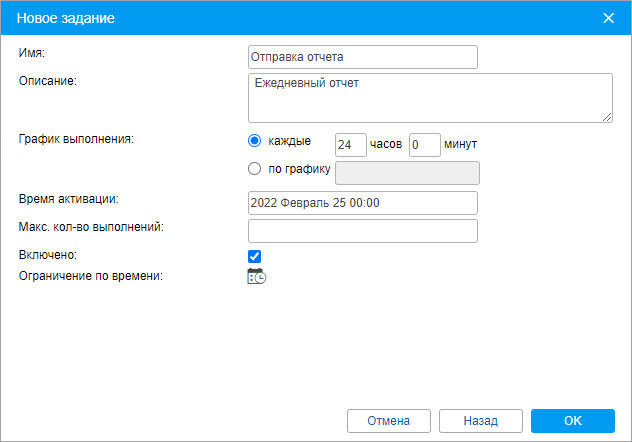Focus the hours field showing 24
This screenshot has width=632, height=442.
point(350,145)
